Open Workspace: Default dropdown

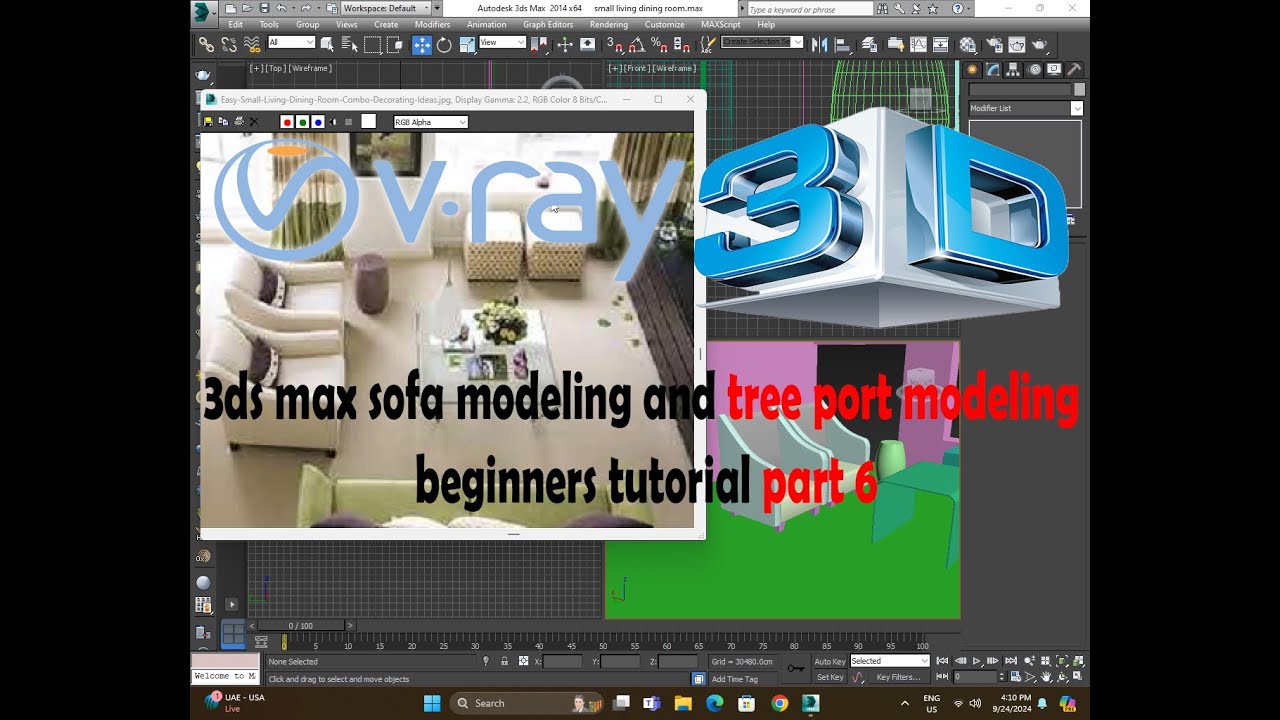coord(384,8)
